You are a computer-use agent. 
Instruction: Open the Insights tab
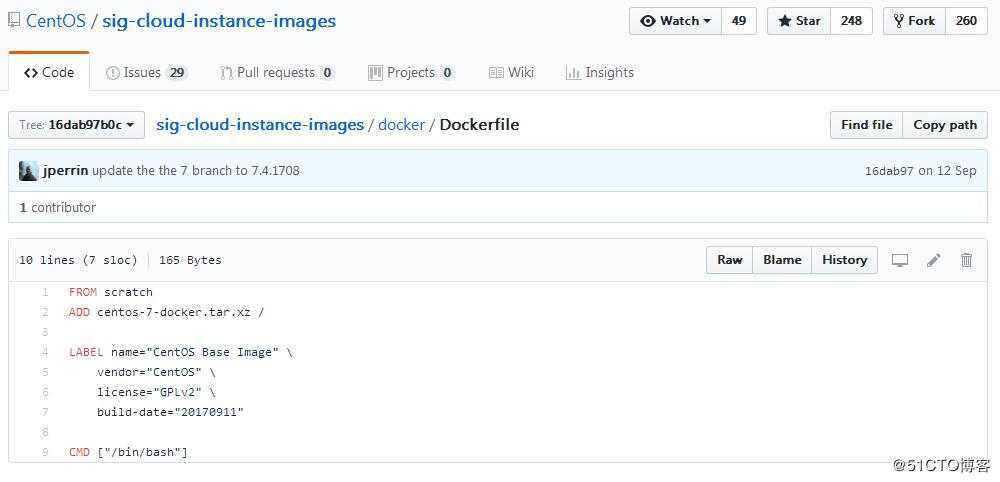[599, 73]
